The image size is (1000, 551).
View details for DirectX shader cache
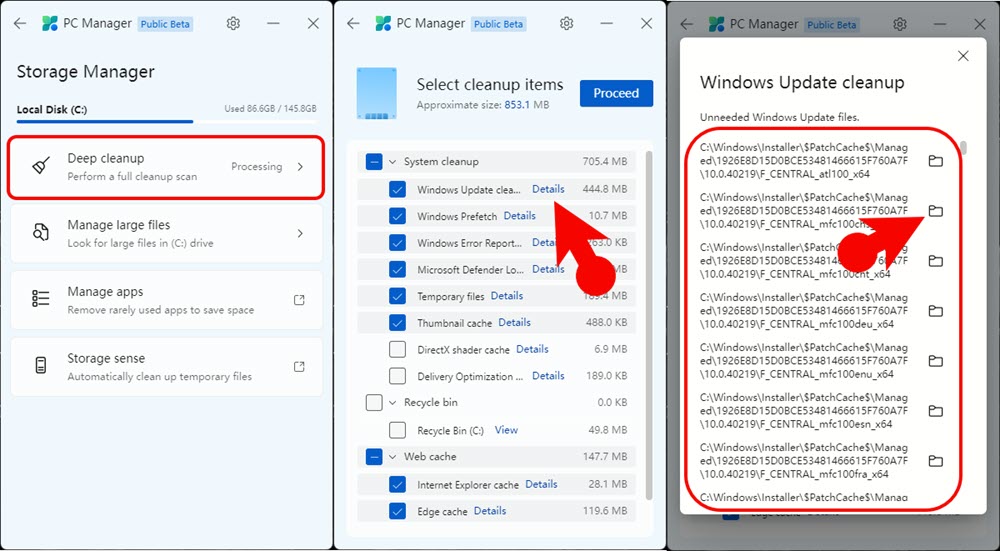point(533,349)
